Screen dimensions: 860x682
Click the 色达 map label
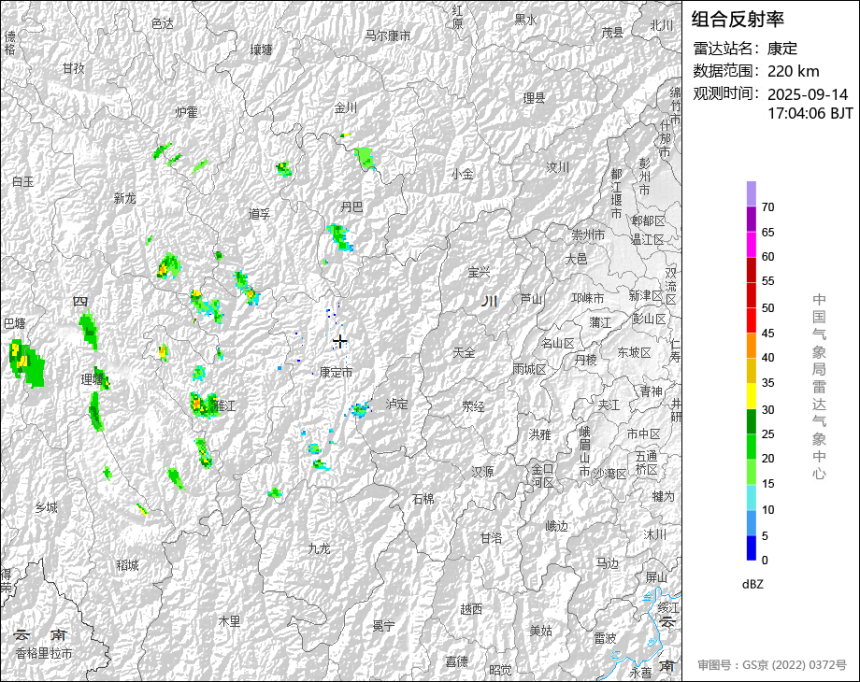(x=162, y=24)
